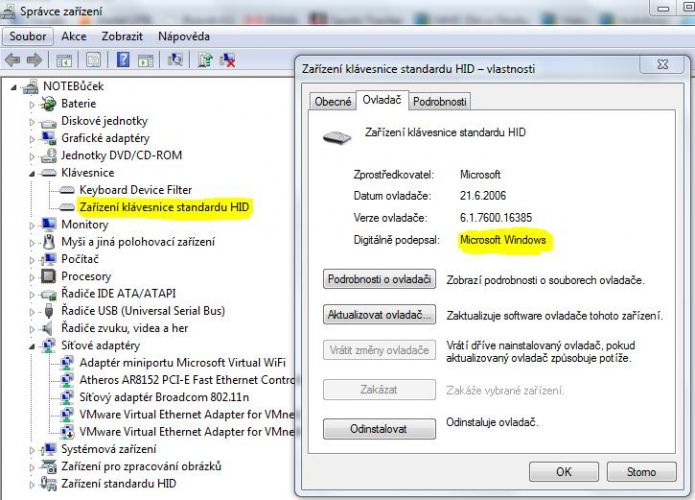
Task: Click the highlighted Microsoft Windows signer text
Action: point(503,240)
